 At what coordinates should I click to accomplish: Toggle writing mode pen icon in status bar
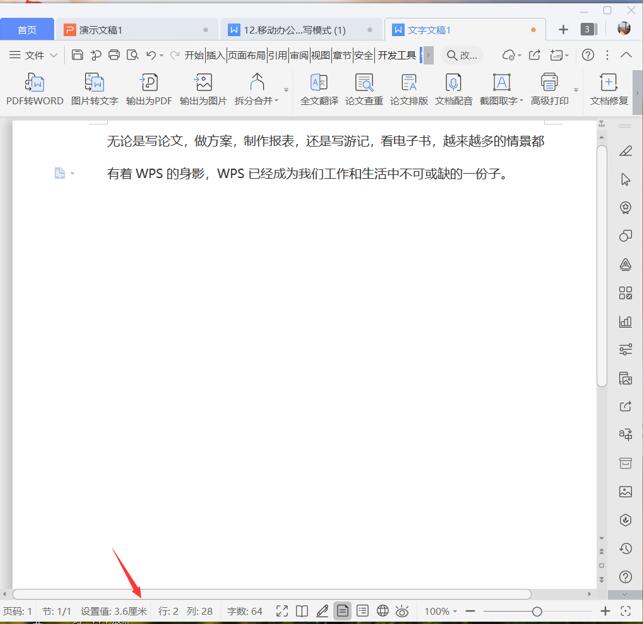tap(322, 611)
